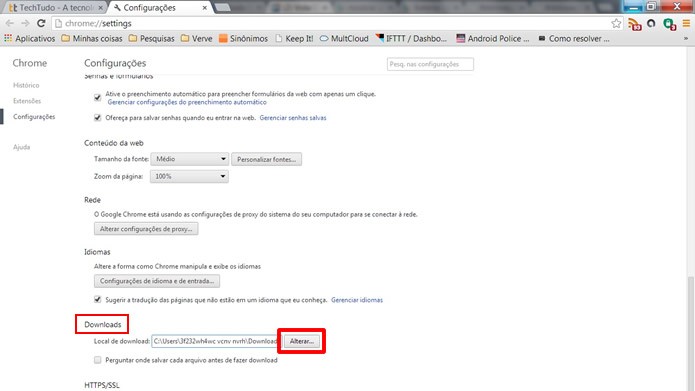Toggle the offer to save passwords checkbox
Screen dimensions: 695x391
click(98, 117)
